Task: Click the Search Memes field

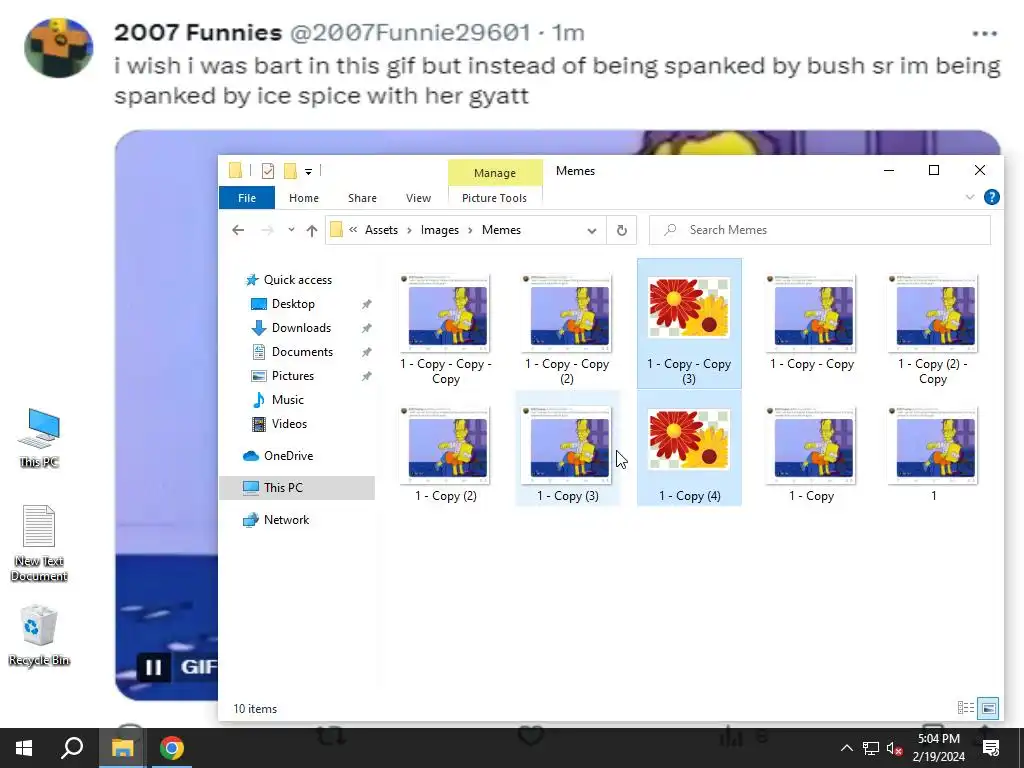Action: pyautogui.click(x=820, y=230)
